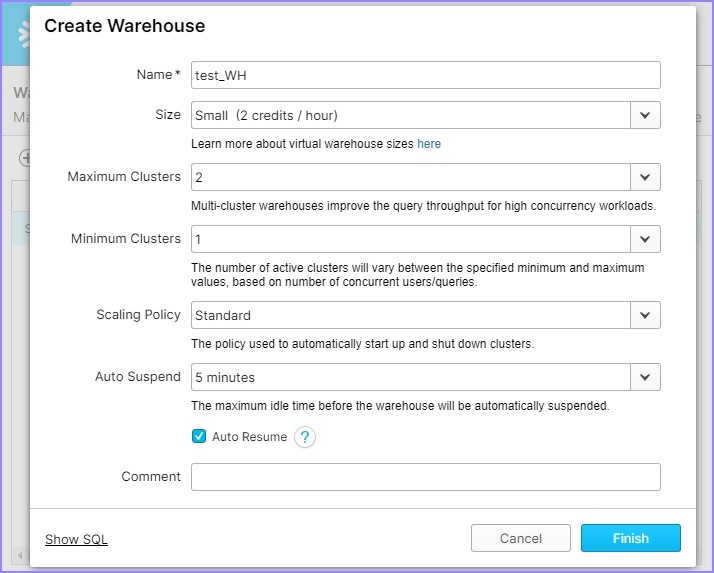Image resolution: width=714 pixels, height=573 pixels.
Task: Click the Minimum Clusters value field
Action: tap(410, 239)
